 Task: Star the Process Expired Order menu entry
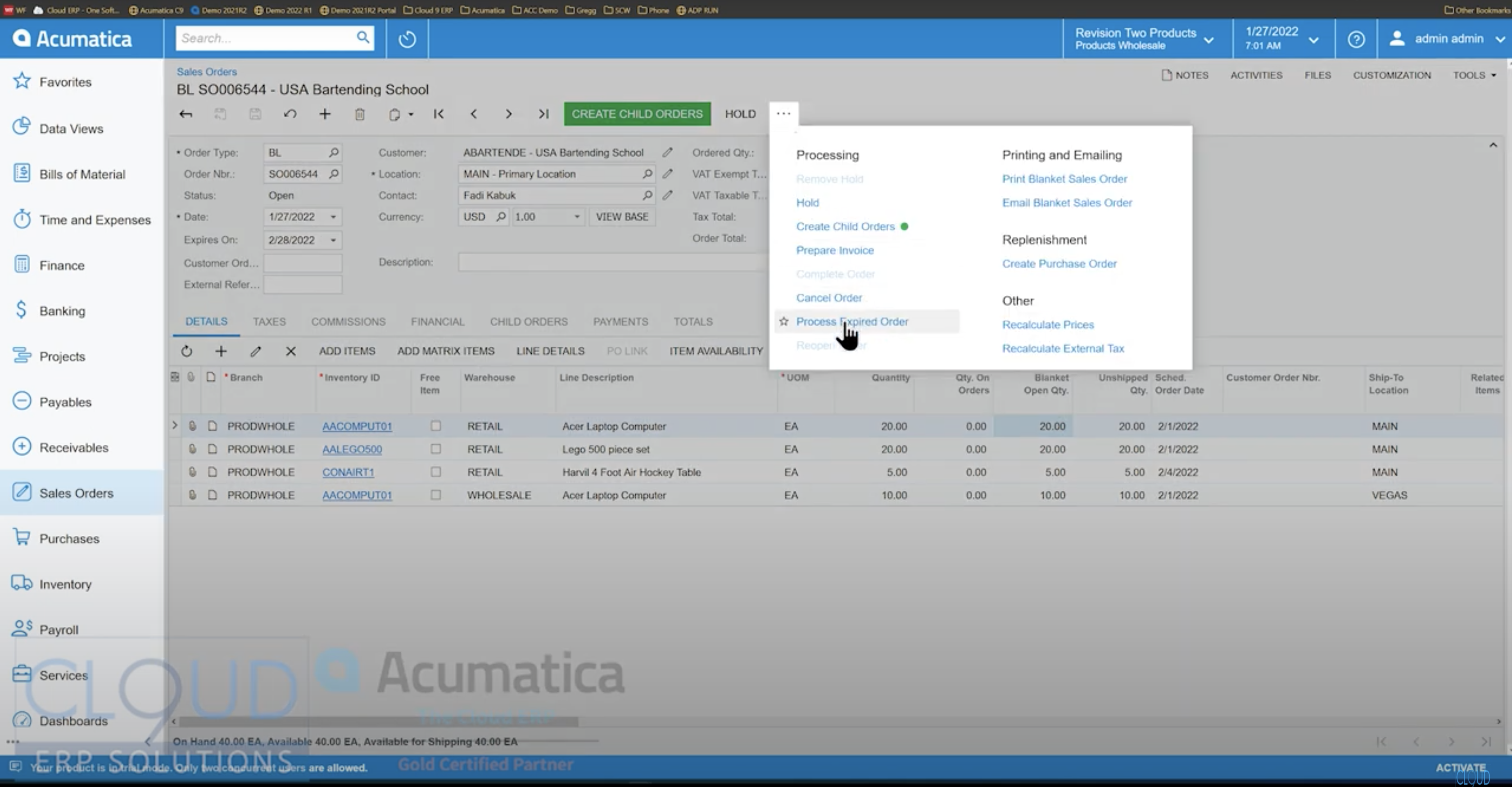click(x=783, y=321)
